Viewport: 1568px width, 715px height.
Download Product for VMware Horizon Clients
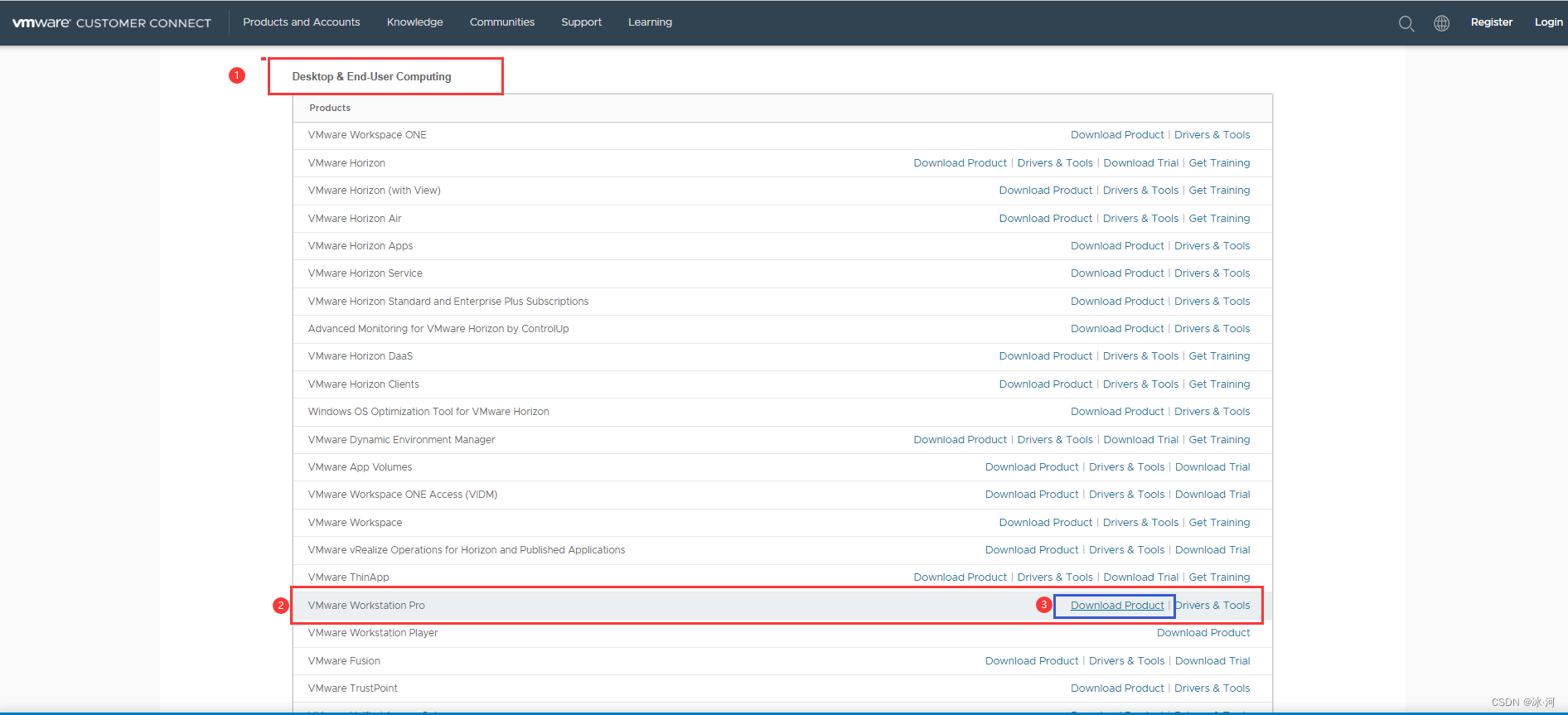pos(1046,384)
